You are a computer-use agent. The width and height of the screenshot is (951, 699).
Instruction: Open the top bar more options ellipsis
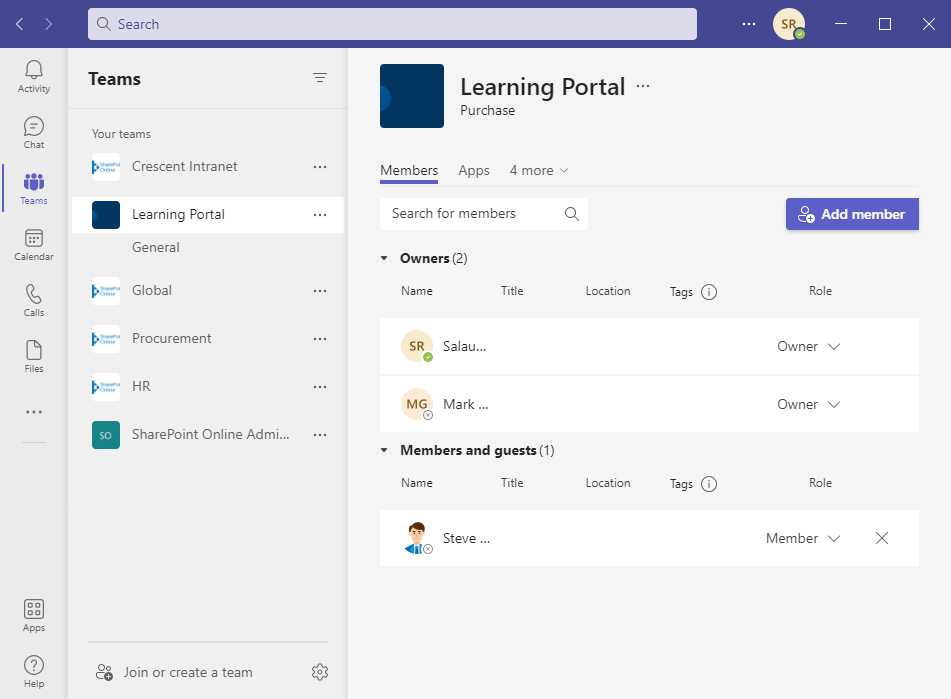(x=748, y=23)
